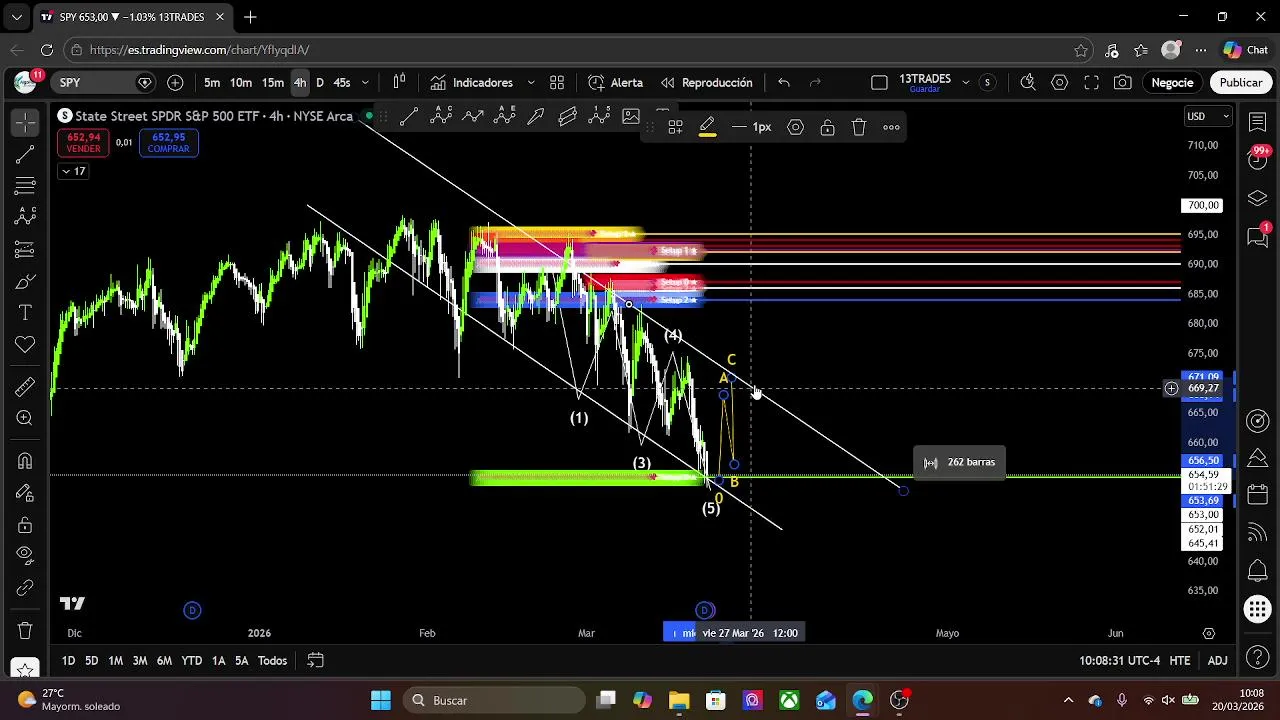
Task: Select the Elliott ABC correction wave tool
Action: 441,117
